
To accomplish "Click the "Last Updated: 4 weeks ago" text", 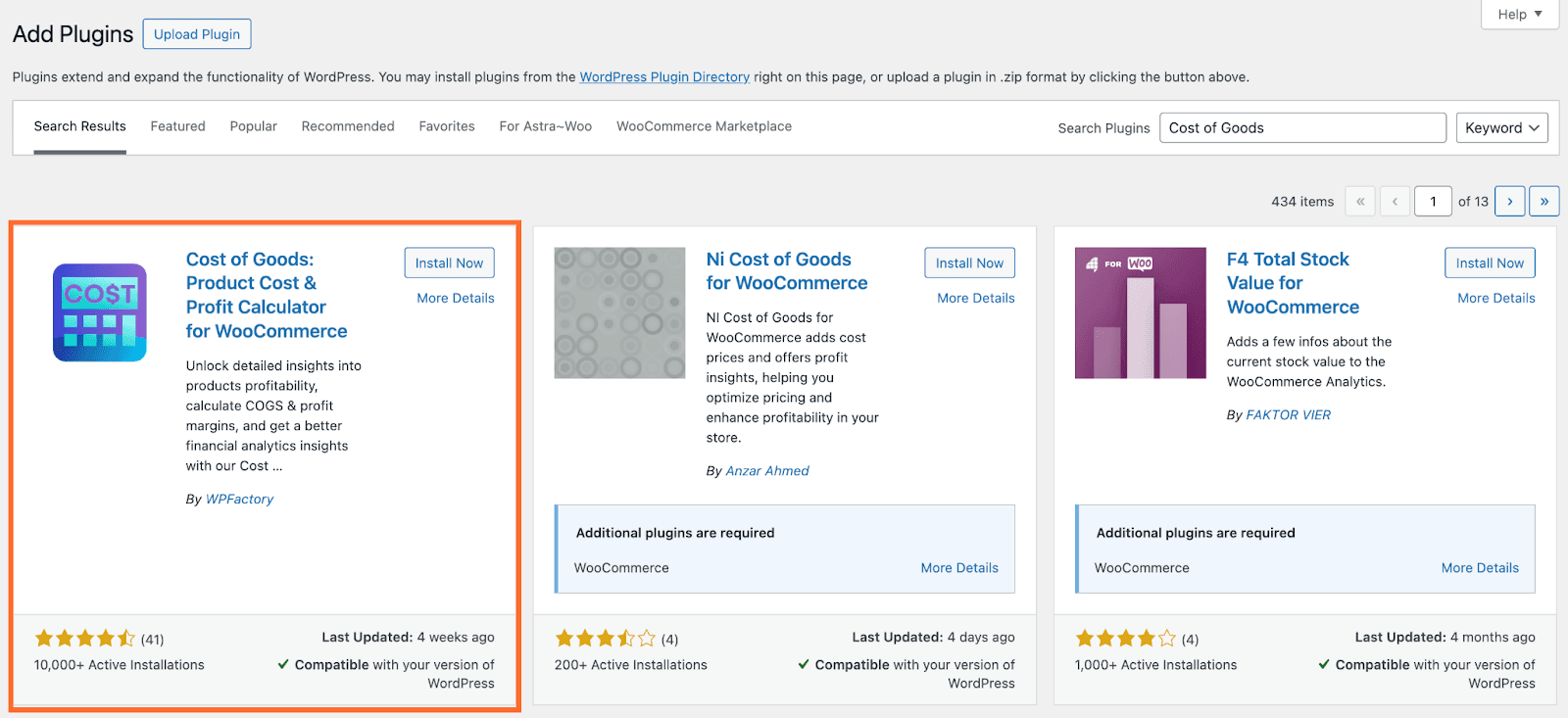I will tap(409, 637).
